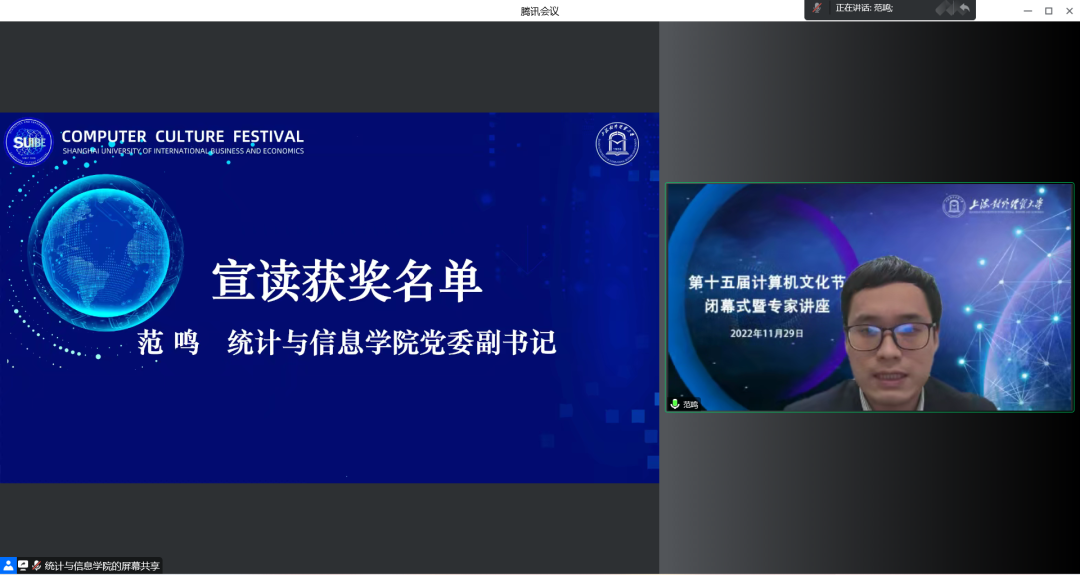This screenshot has height=575, width=1080.
Task: Select the 范鸣 name label on video tile
Action: pos(690,404)
